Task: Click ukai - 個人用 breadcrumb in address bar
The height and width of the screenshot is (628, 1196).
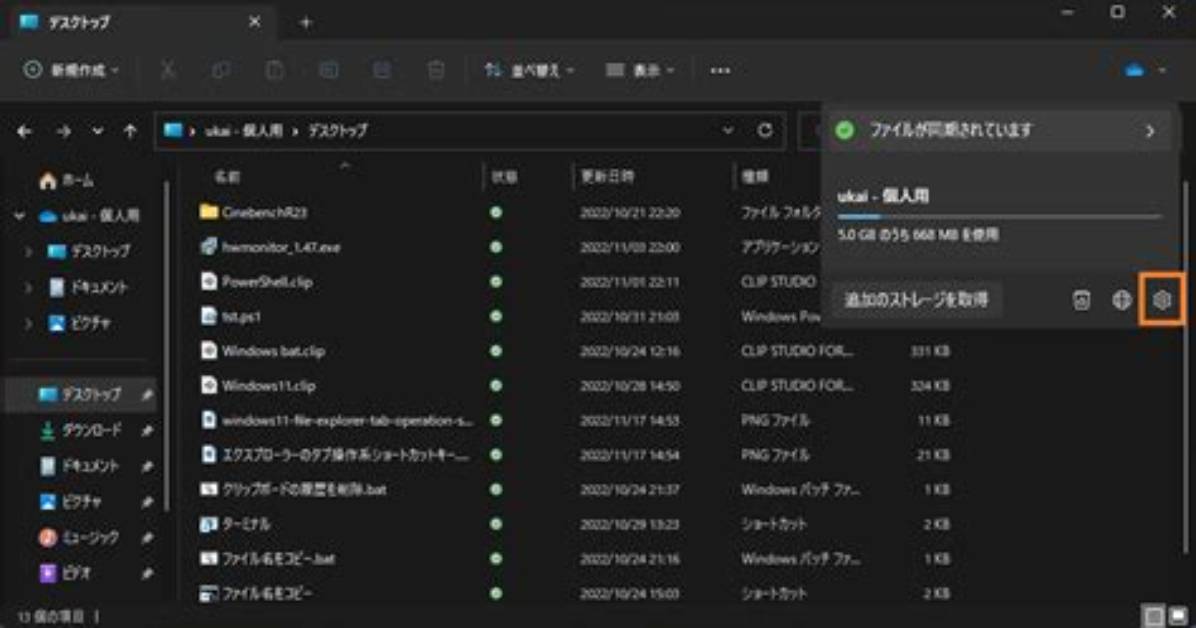Action: click(x=243, y=131)
